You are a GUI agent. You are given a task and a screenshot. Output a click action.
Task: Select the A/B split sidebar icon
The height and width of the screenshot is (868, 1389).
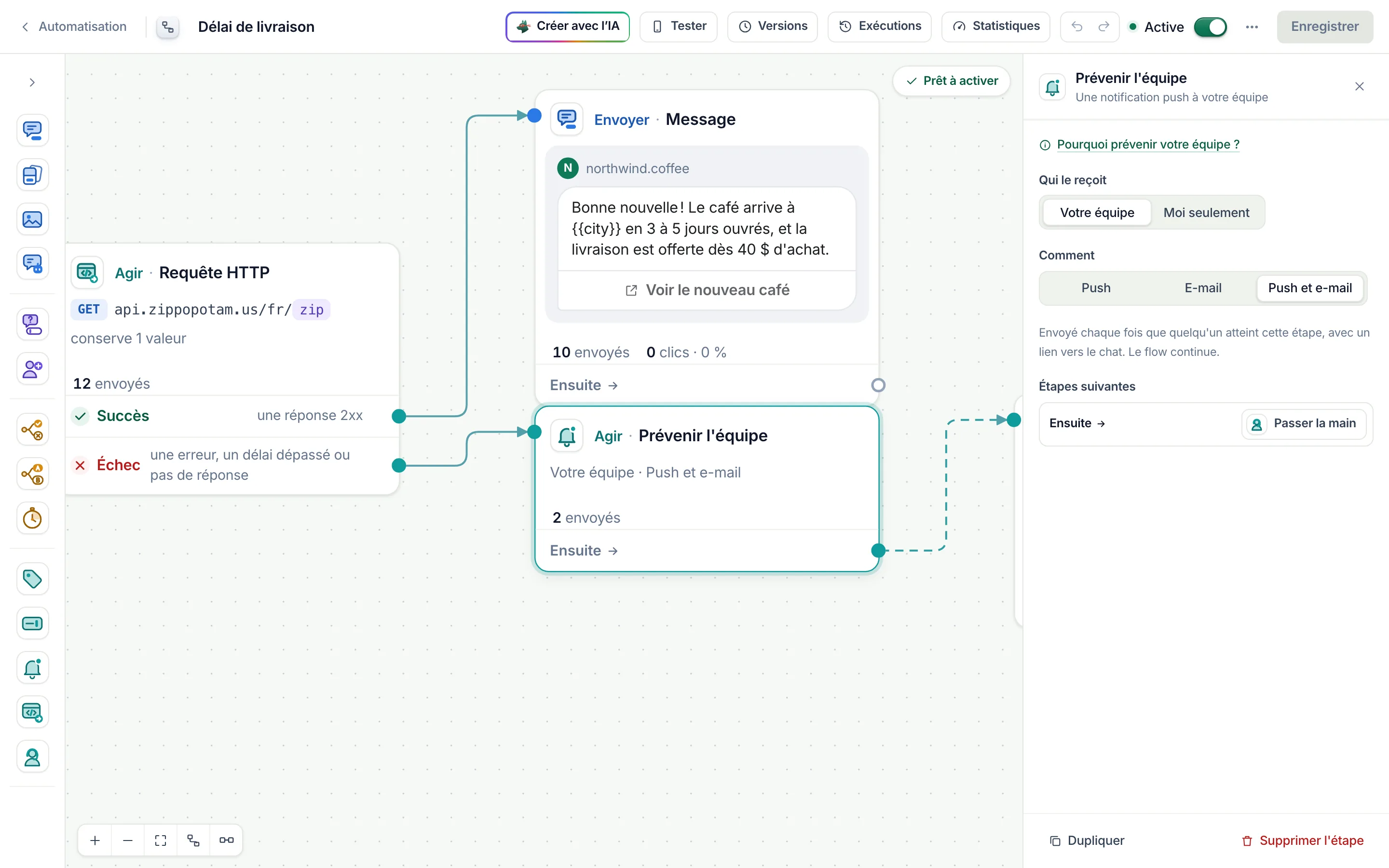click(33, 474)
